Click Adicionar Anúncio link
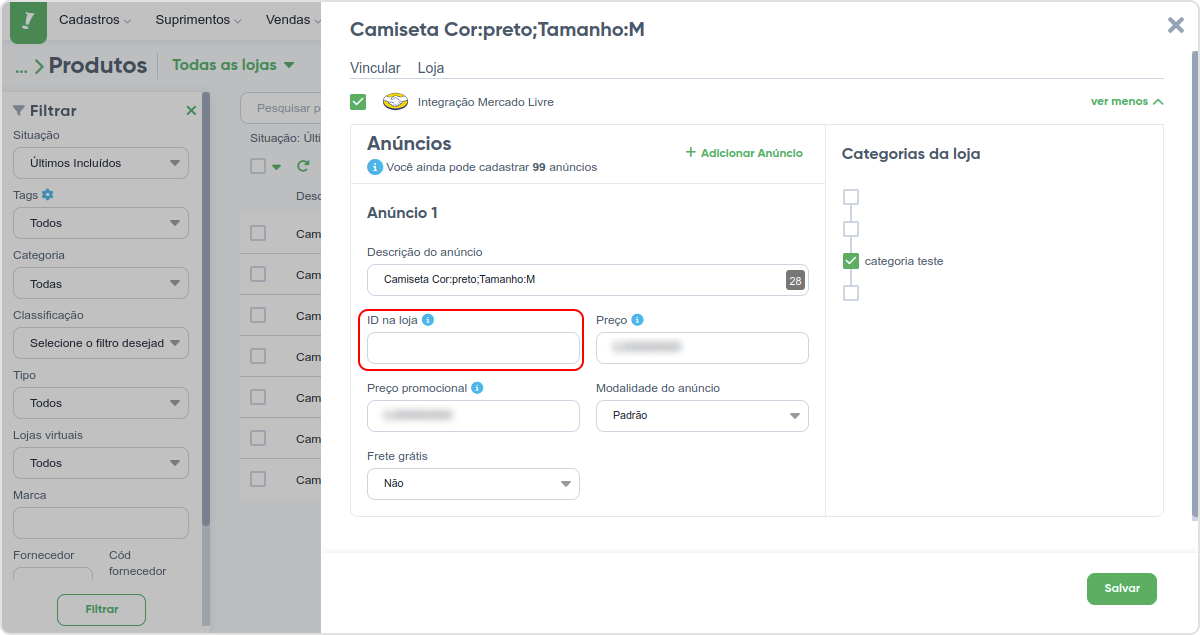 coord(744,153)
